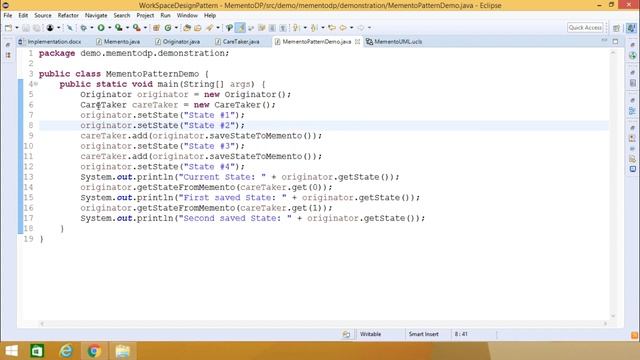Switch to the Memento.java tab

tap(118, 42)
